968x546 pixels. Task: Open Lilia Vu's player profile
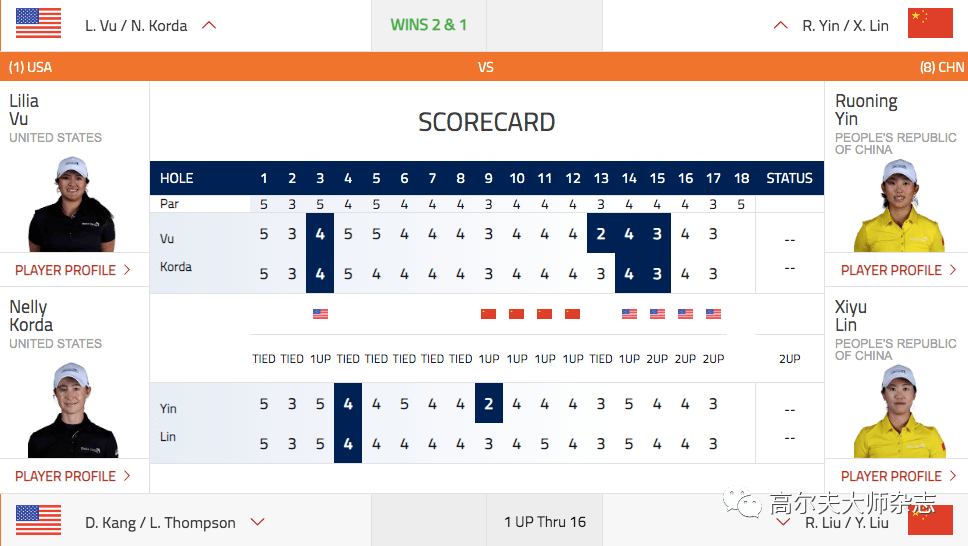coord(73,270)
